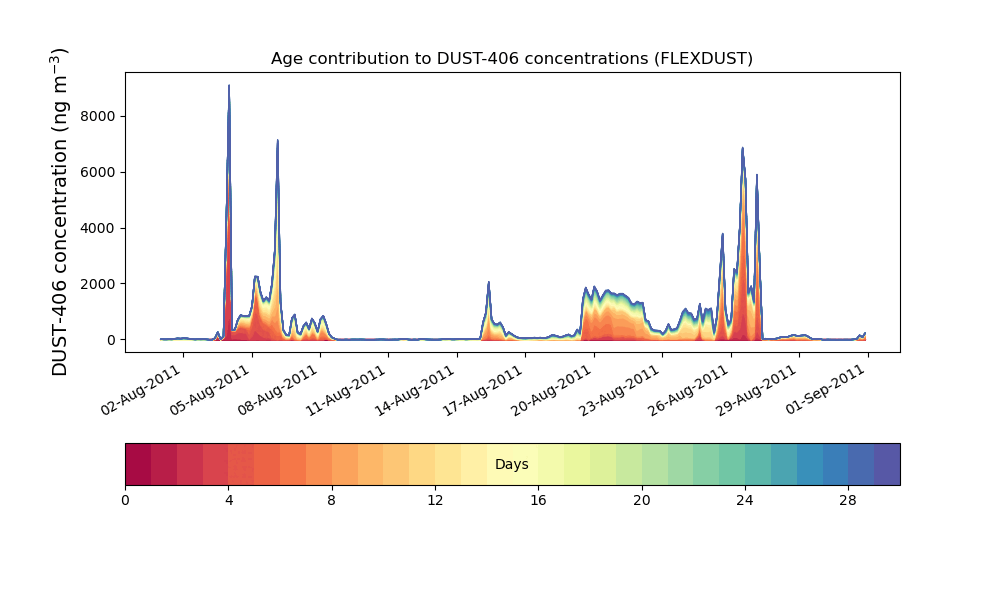Click the Days colorbar label
The height and width of the screenshot is (600, 1000).
511,464
